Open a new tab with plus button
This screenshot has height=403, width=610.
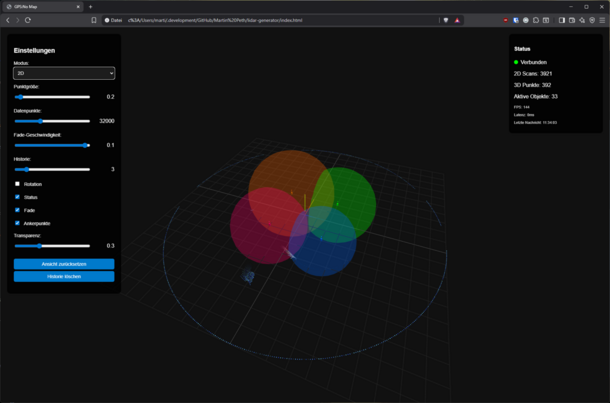(x=91, y=7)
